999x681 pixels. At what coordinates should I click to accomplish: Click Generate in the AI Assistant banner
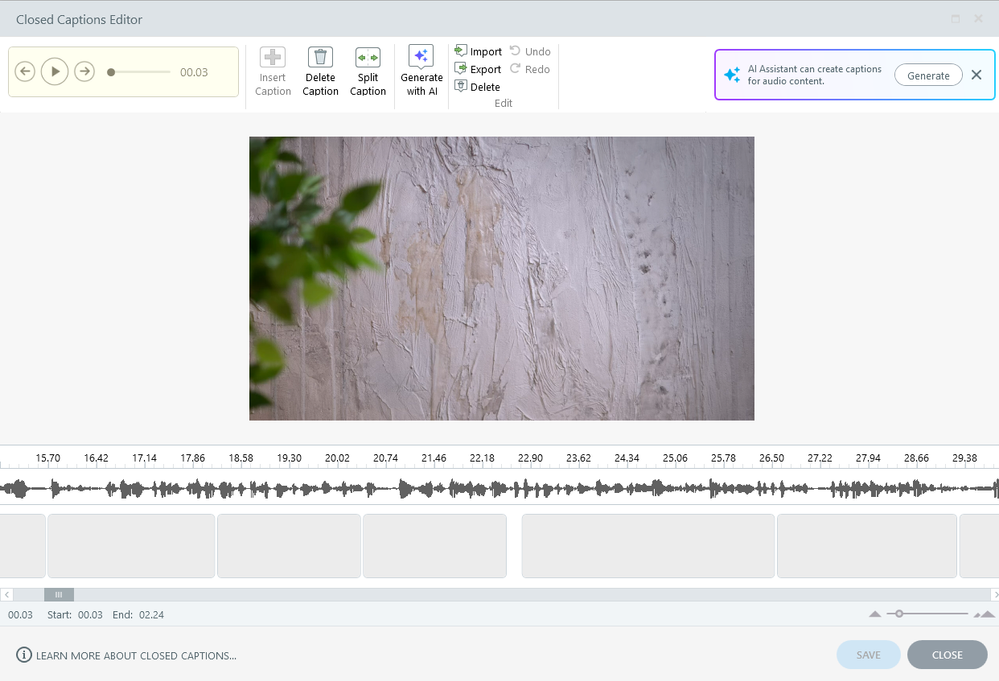coord(928,75)
